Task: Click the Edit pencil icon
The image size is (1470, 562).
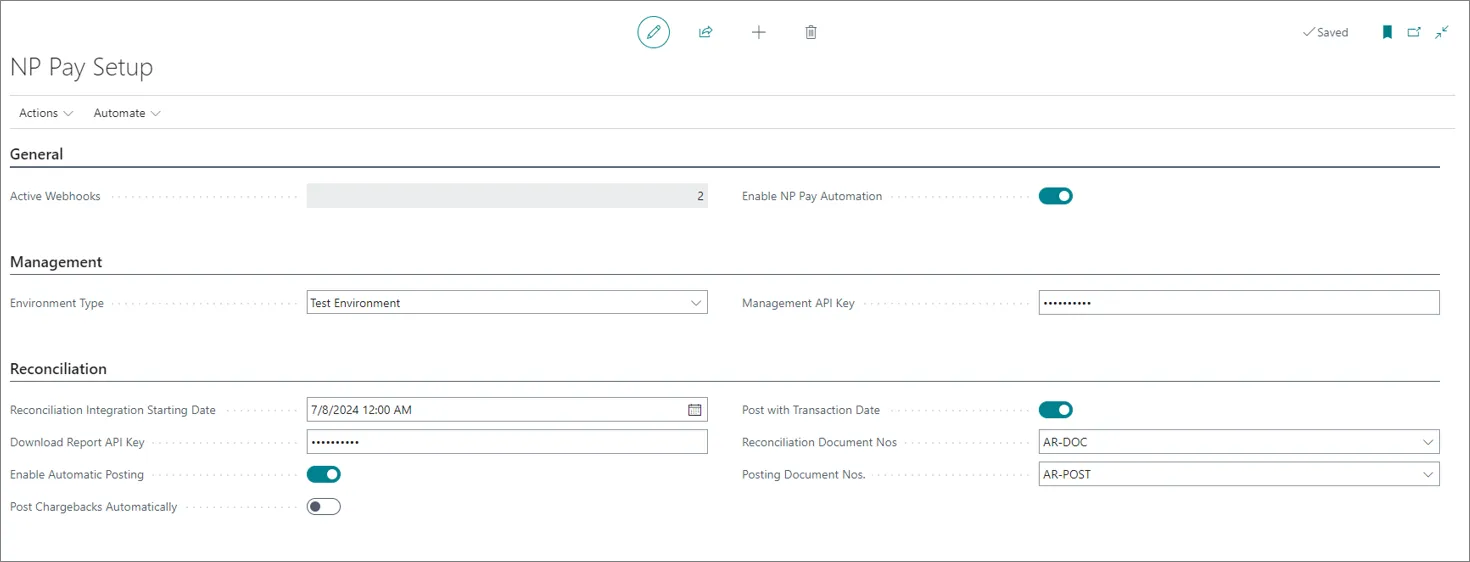Action: click(653, 32)
